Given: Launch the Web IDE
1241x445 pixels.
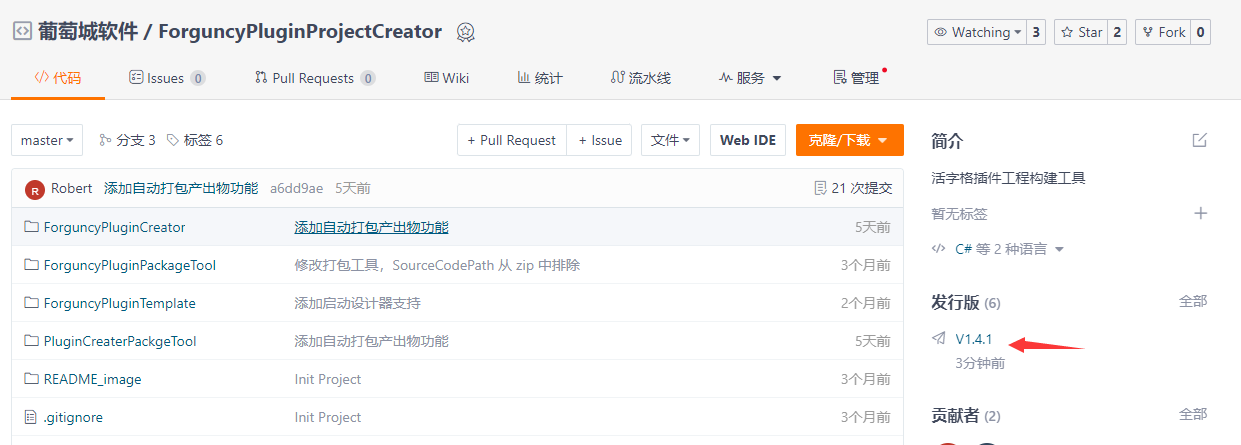Looking at the screenshot, I should click(748, 140).
